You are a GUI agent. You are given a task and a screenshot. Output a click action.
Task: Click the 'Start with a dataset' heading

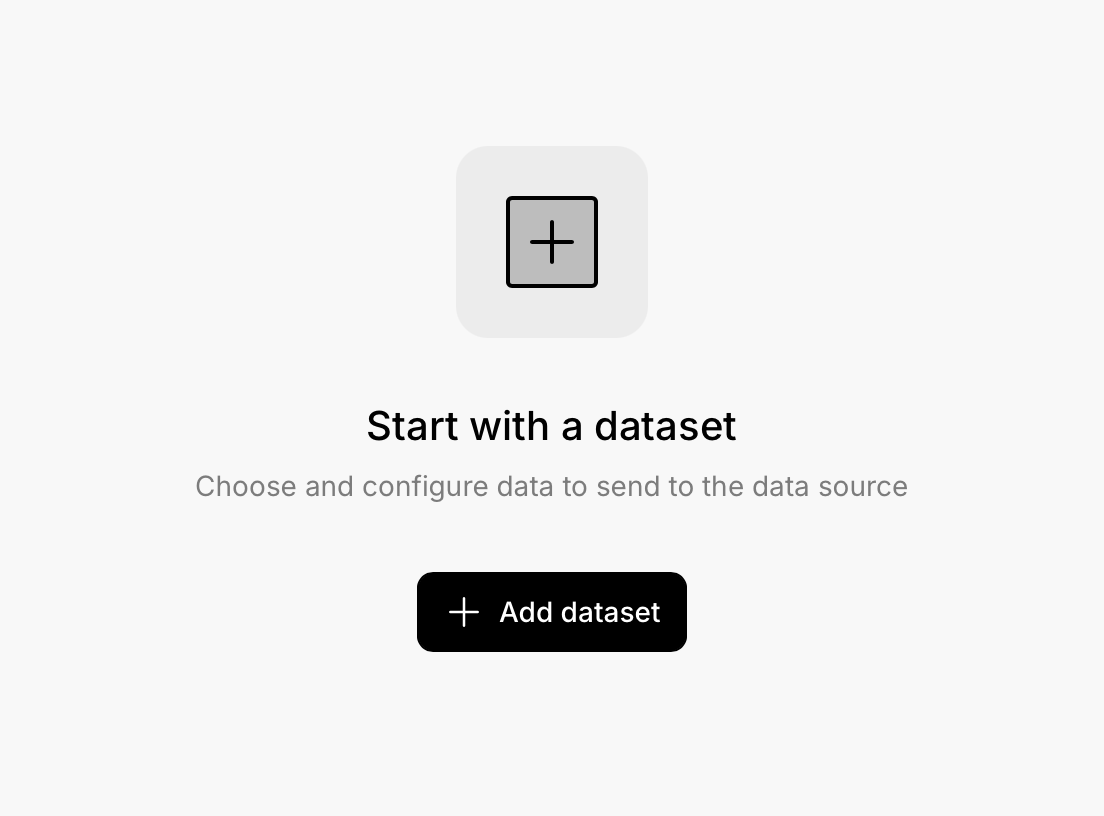click(551, 426)
